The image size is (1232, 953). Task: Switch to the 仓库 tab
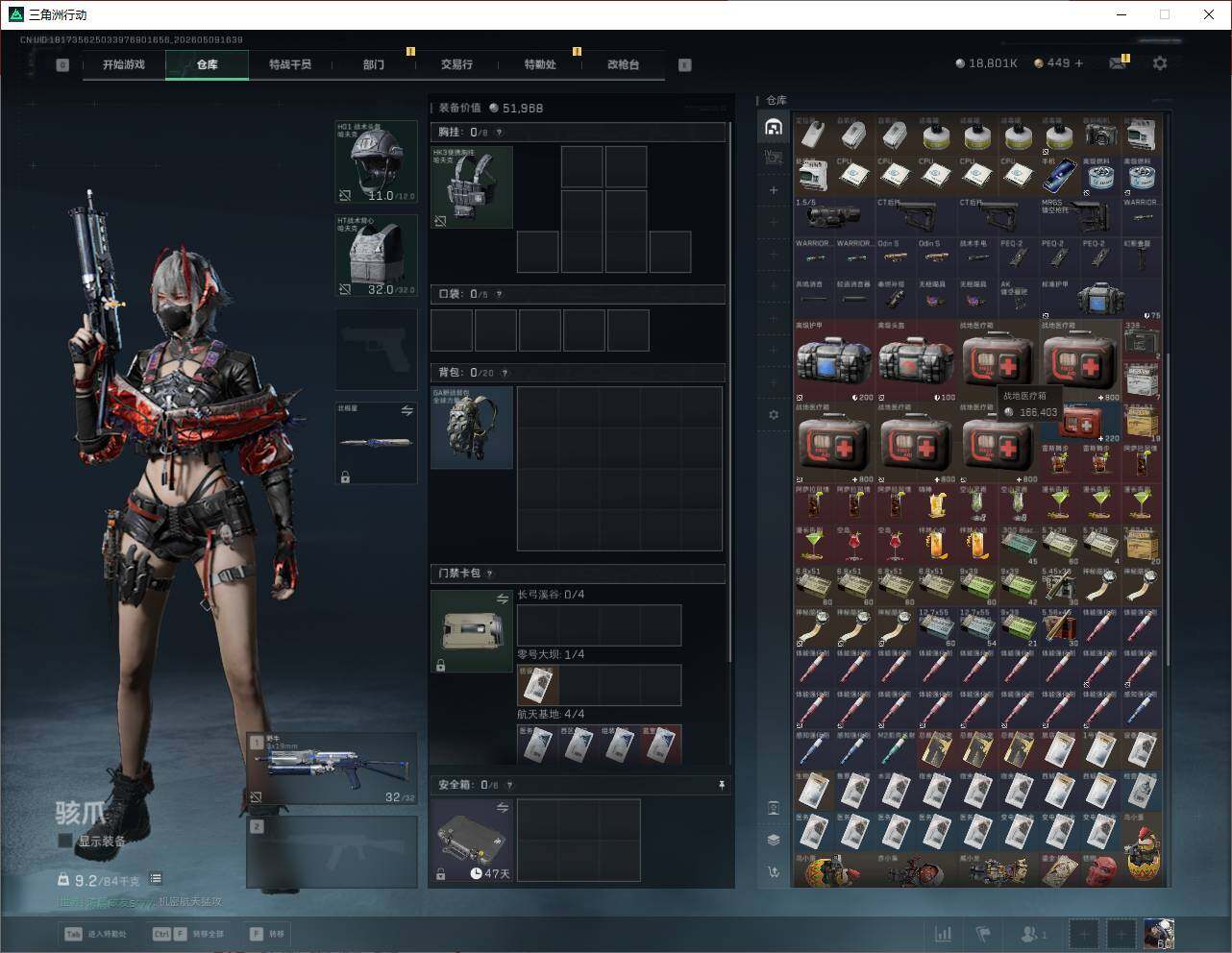(207, 64)
